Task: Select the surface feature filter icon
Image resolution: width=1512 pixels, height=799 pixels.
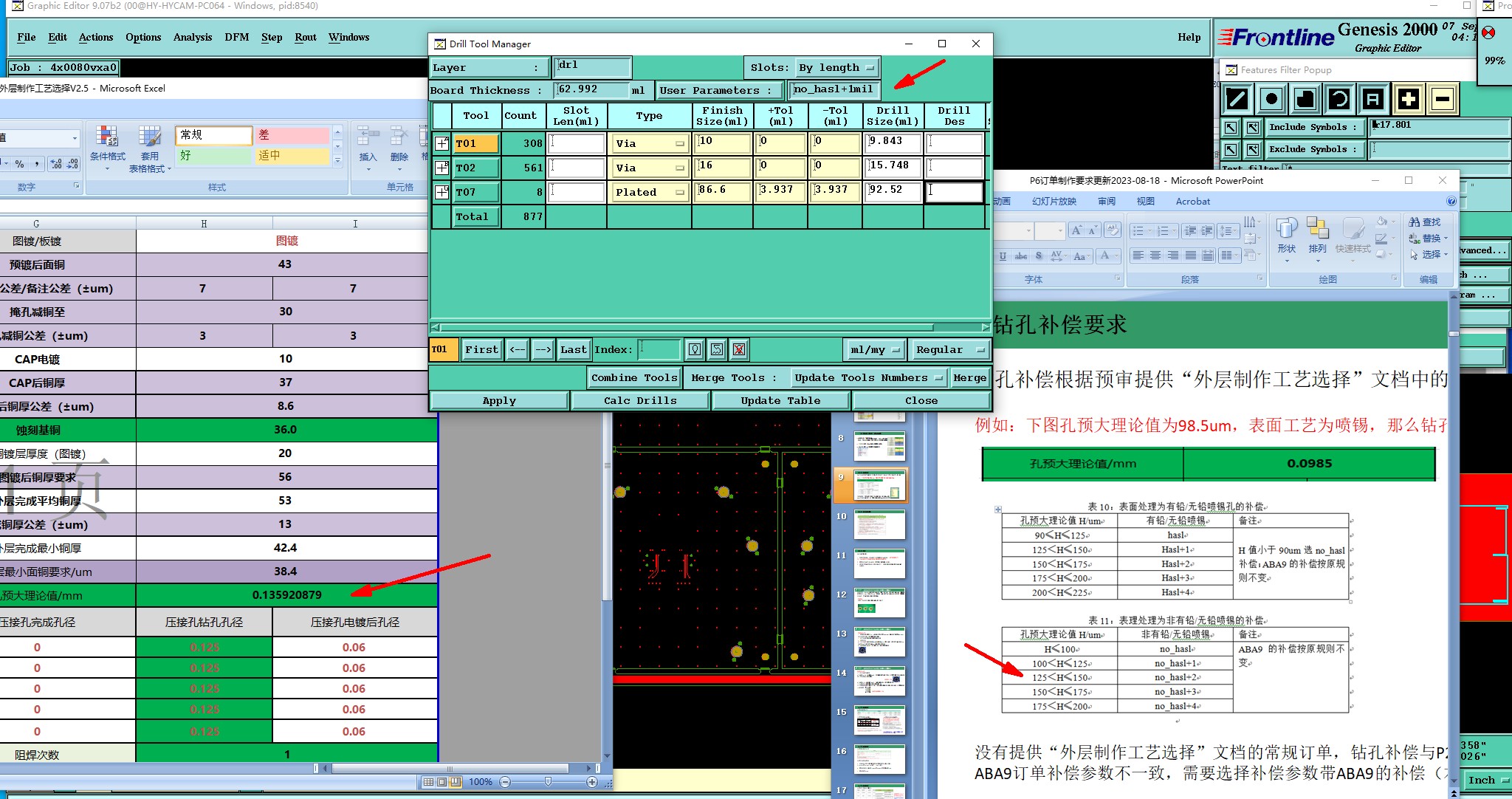Action: click(x=1305, y=98)
